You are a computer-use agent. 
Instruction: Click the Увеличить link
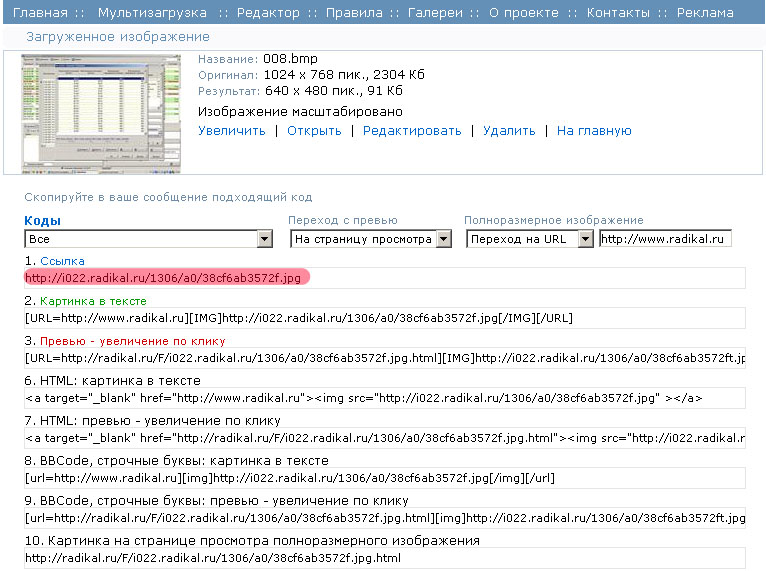point(232,131)
